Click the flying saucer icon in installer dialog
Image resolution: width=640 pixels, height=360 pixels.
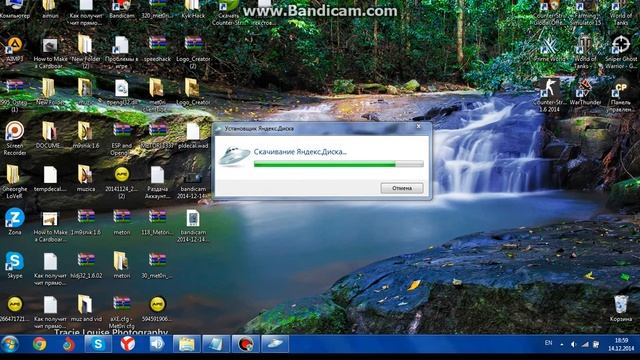[x=234, y=156]
